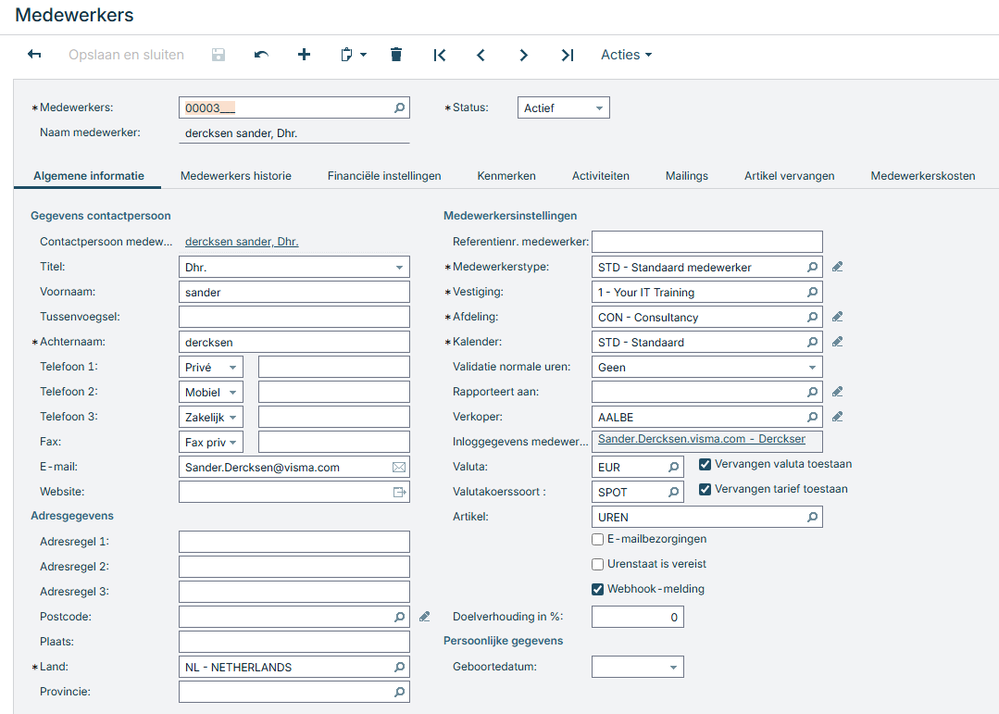The height and width of the screenshot is (714, 999).
Task: Open the Artikel vervangen tab
Action: coord(789,176)
